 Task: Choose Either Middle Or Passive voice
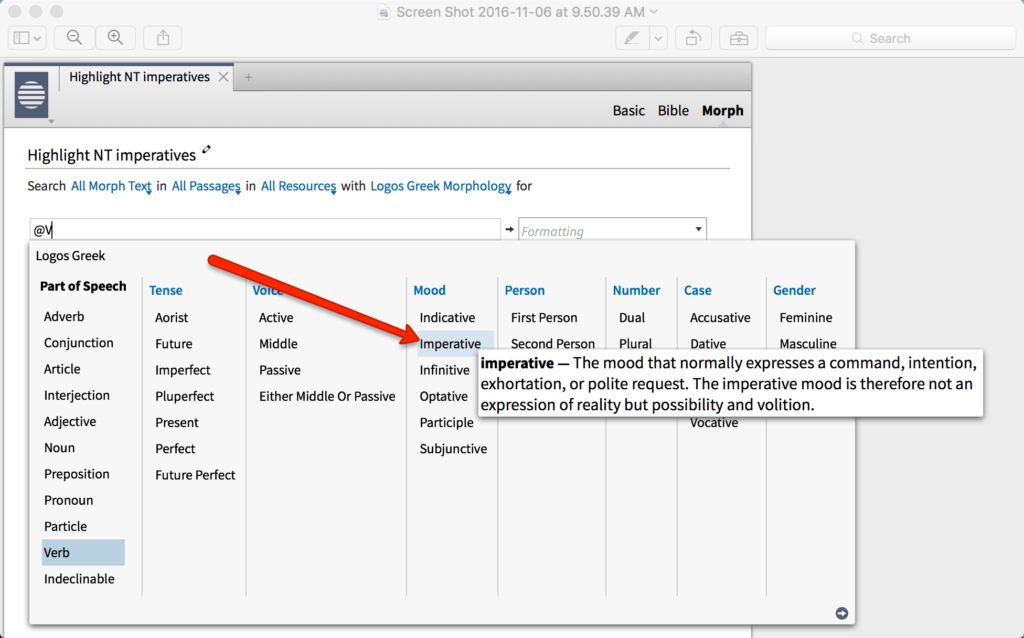[x=327, y=396]
